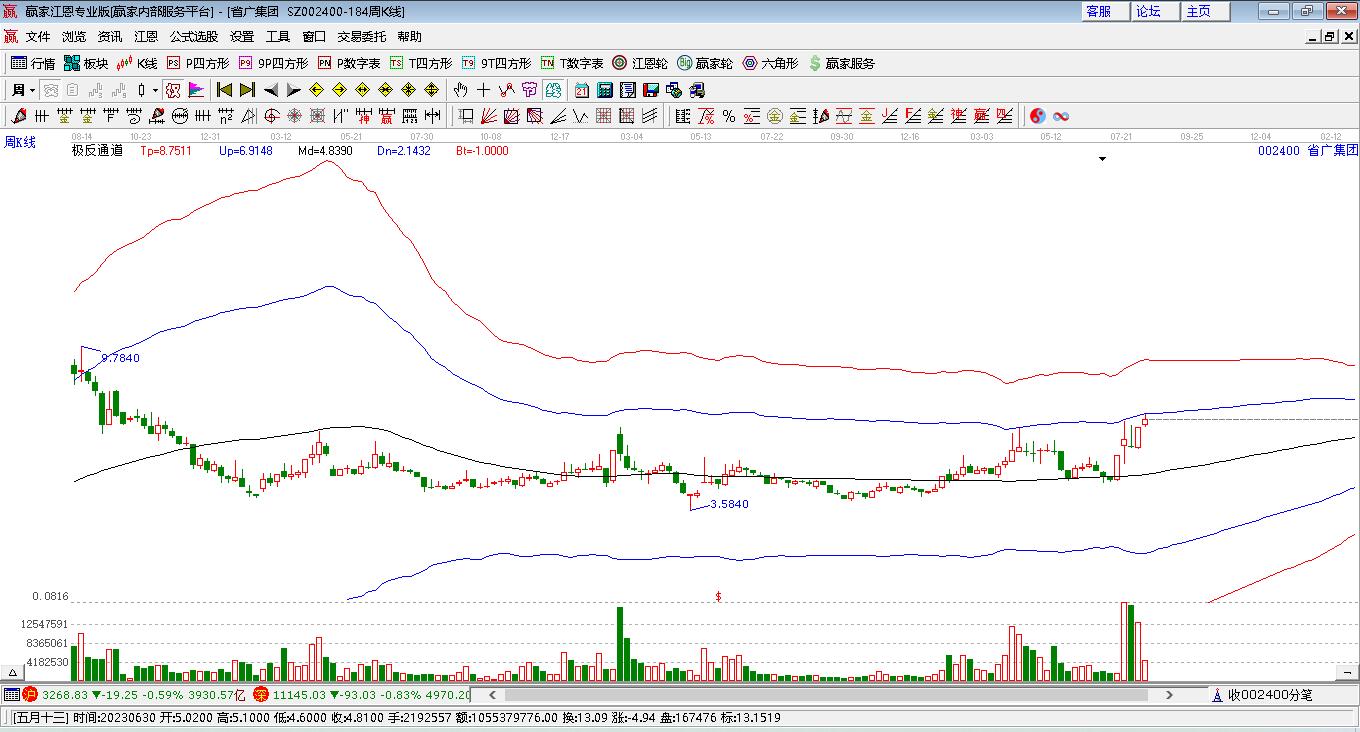Open the candlestick style dropdown arrow
Viewport: 1360px width, 732px height.
[x=155, y=90]
